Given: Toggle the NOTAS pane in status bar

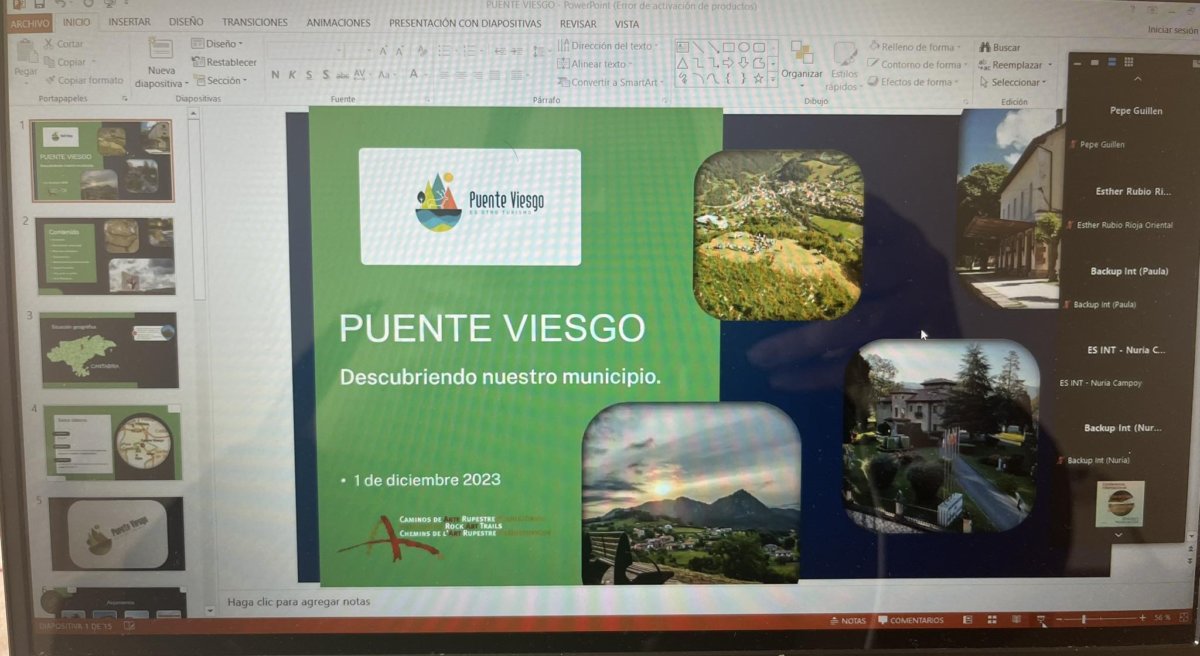Looking at the screenshot, I should 847,621.
